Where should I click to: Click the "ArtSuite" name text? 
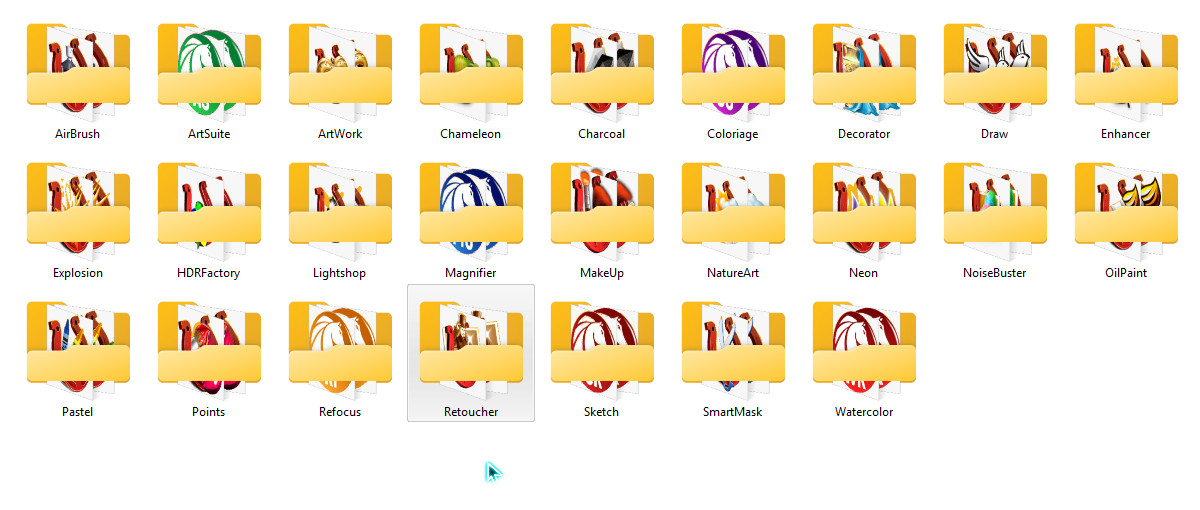tap(209, 134)
